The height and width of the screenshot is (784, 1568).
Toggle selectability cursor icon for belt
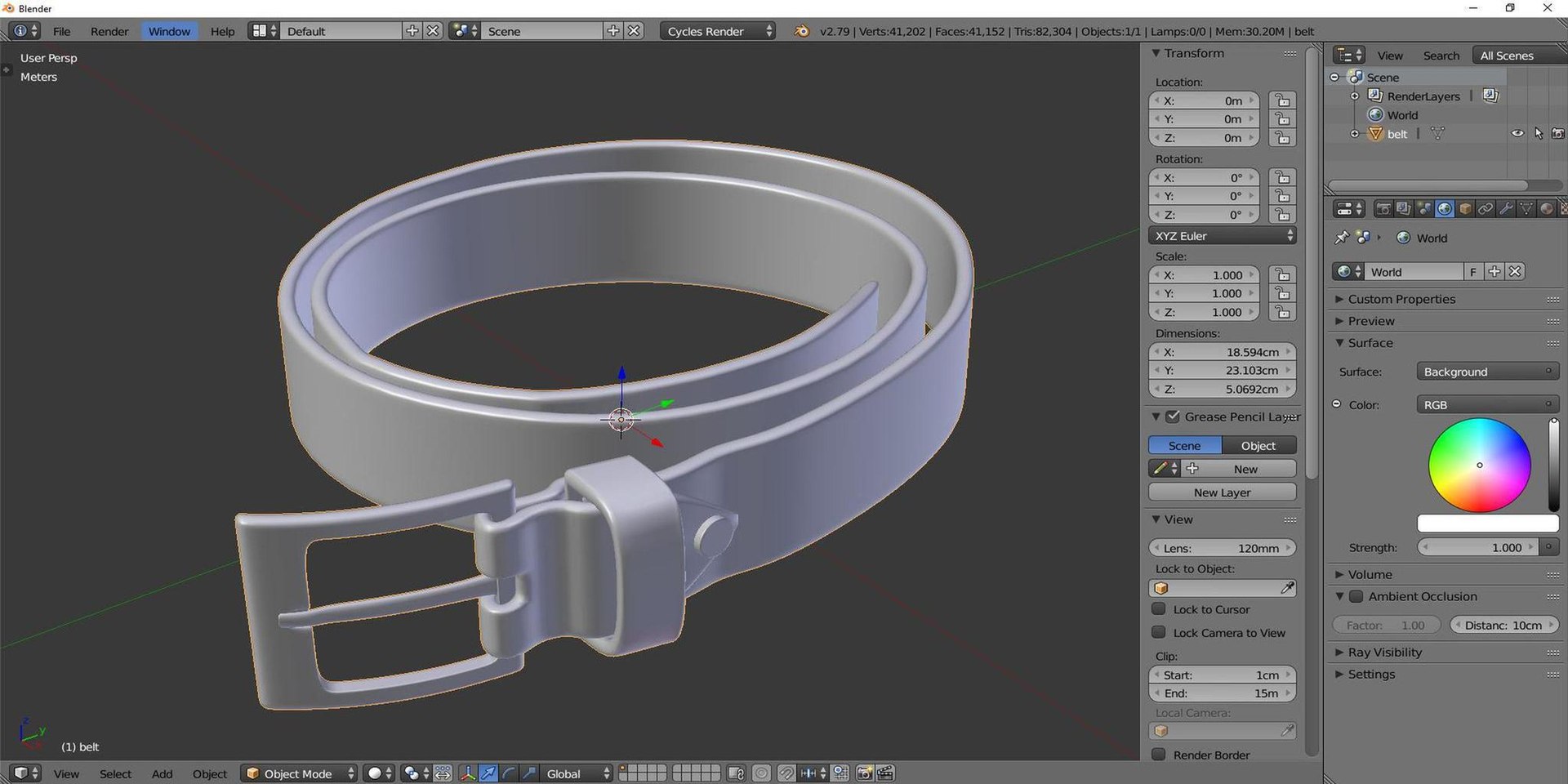pos(1539,133)
